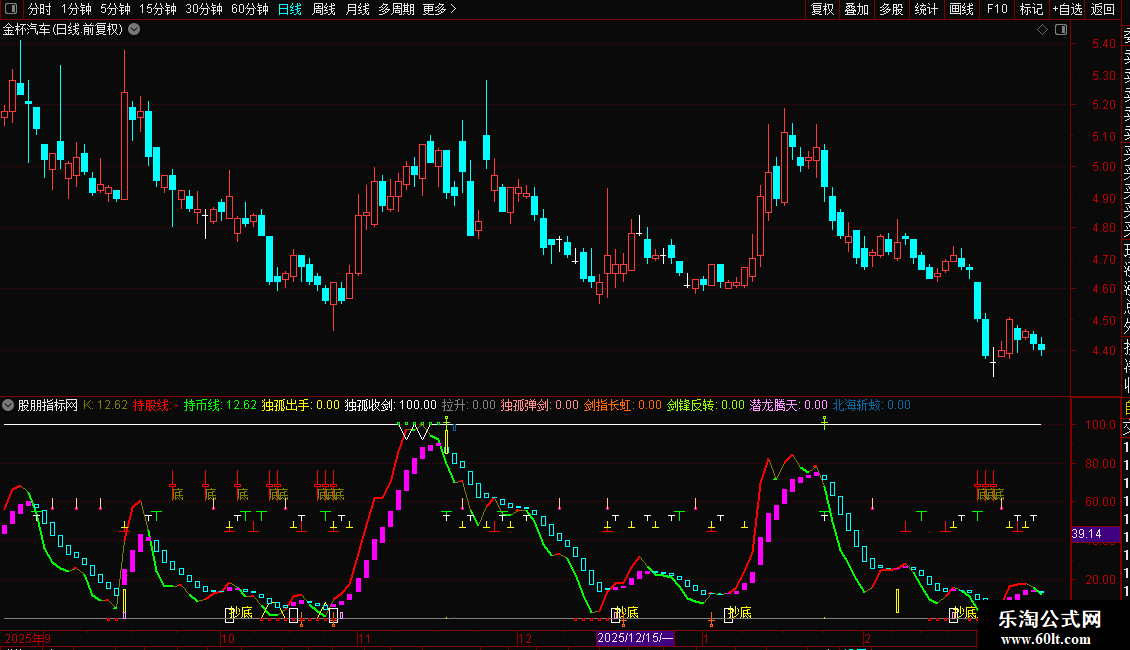1130x650 pixels.
Task: Open the 画线 drawing tools
Action: (961, 10)
